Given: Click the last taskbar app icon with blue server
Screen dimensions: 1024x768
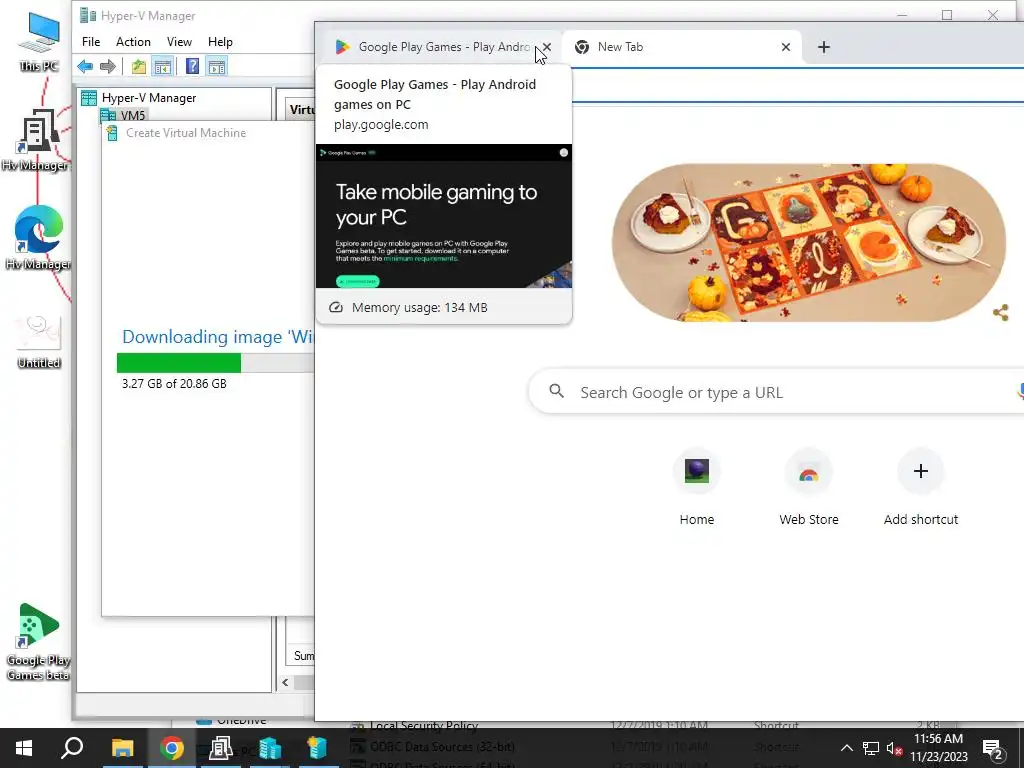Looking at the screenshot, I should (317, 748).
